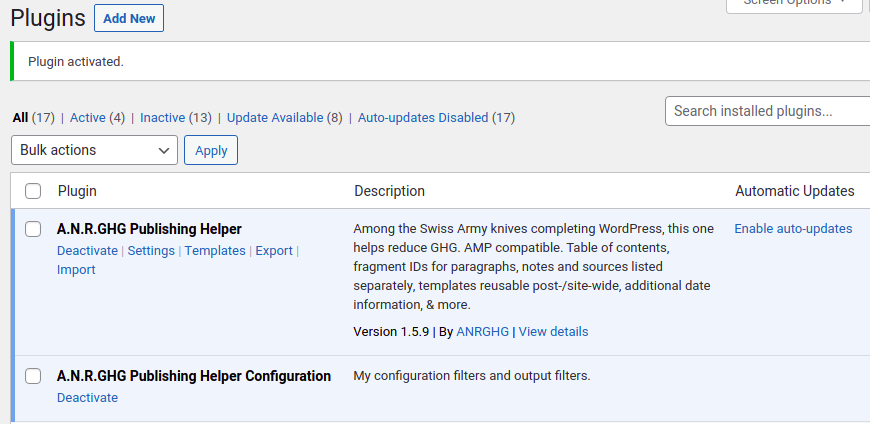
Task: Filter plugins by Inactive
Action: click(x=163, y=118)
